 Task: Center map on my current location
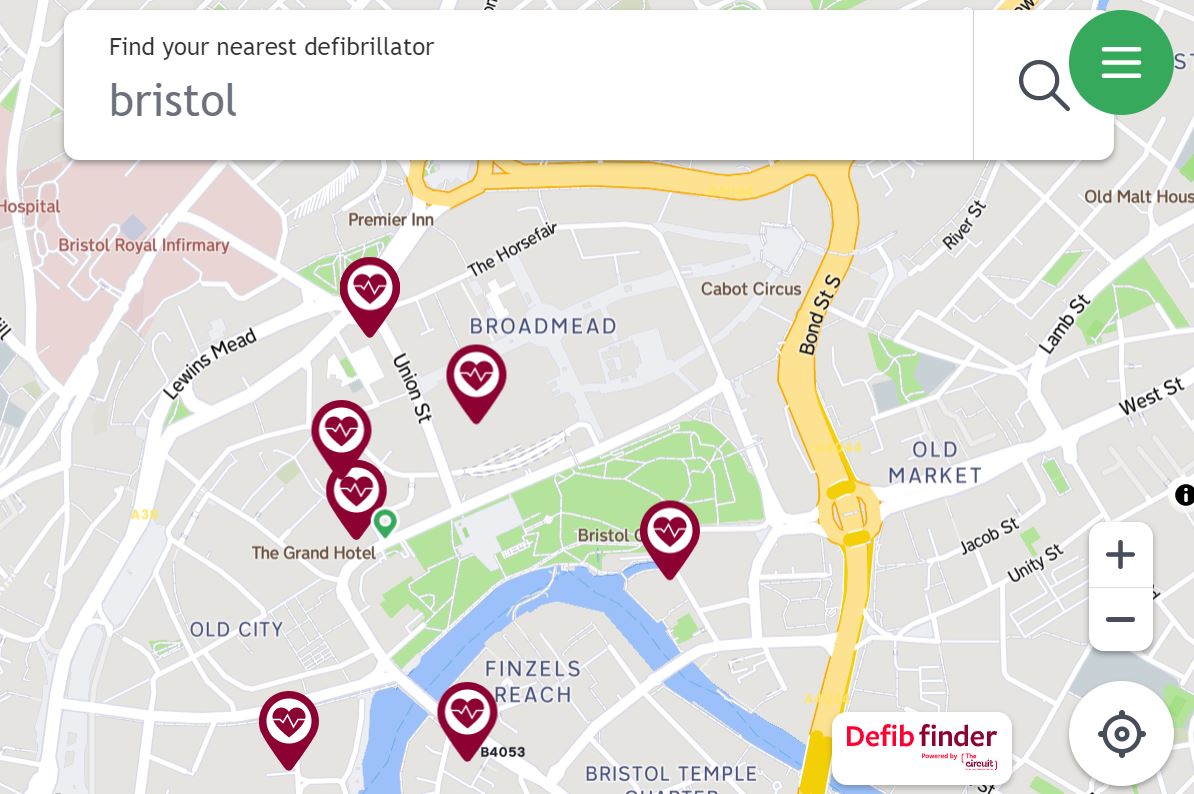coord(1121,734)
